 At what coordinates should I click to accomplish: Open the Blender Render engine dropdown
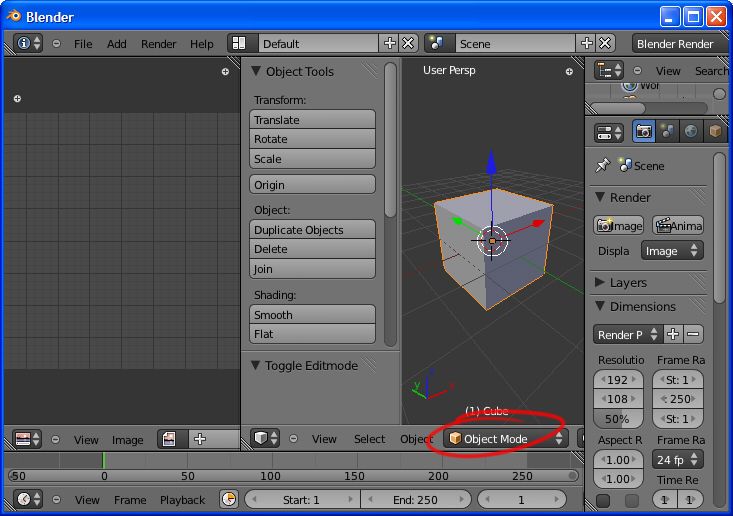[679, 44]
